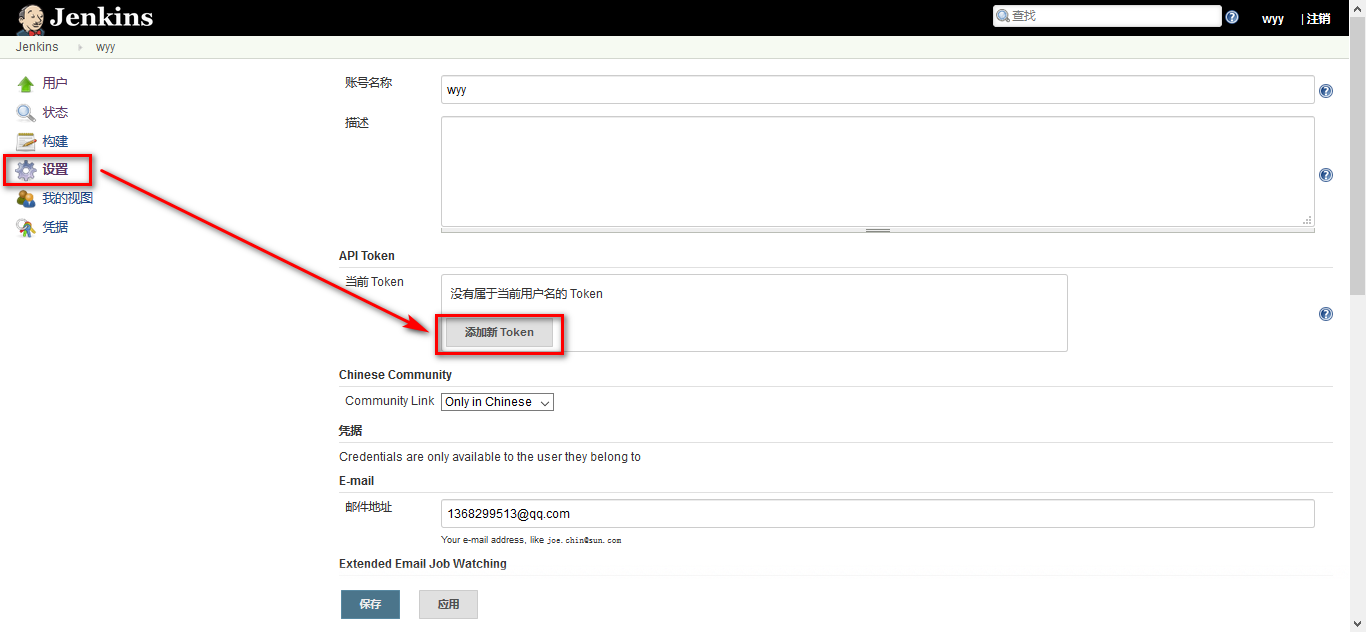Go to wyy breadcrumb link

105,47
